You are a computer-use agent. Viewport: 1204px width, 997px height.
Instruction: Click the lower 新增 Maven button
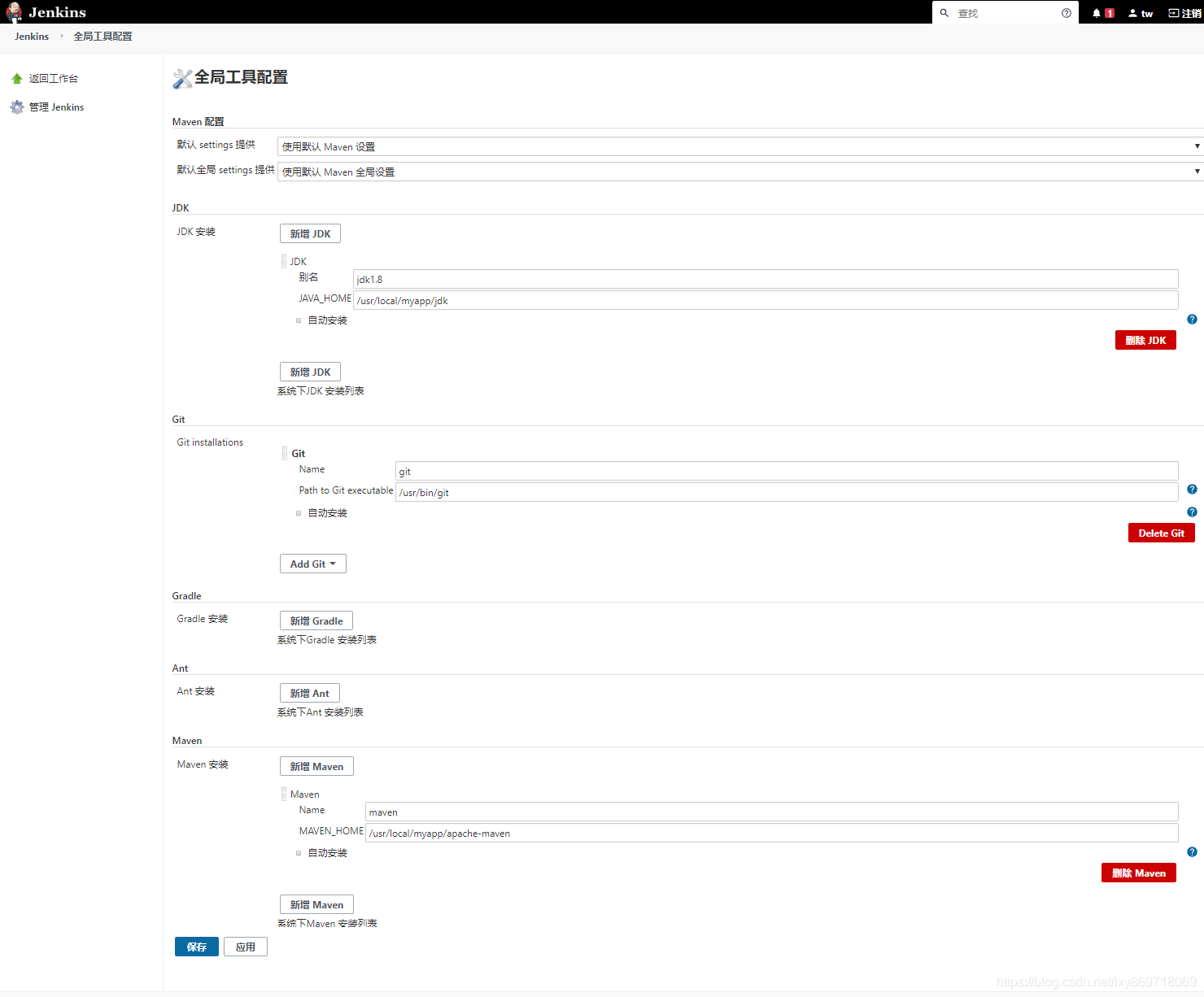coord(316,904)
